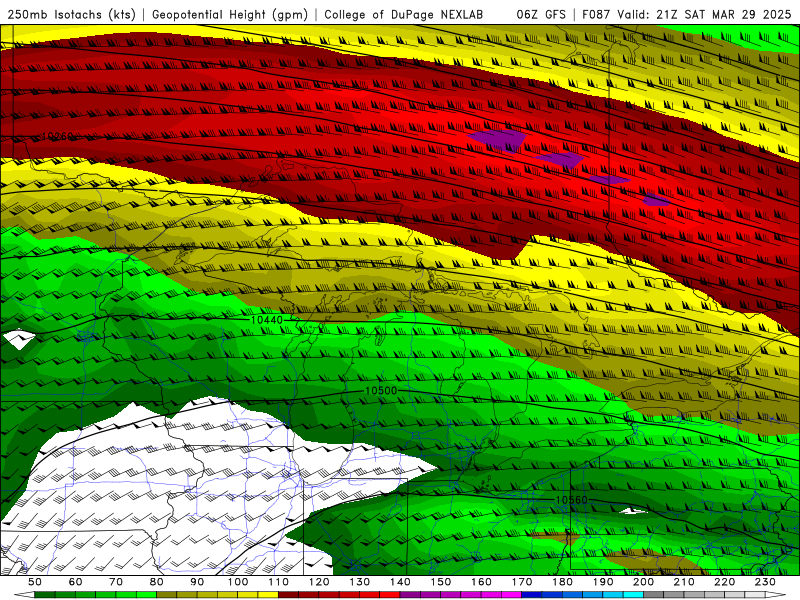Image resolution: width=800 pixels, height=600 pixels.
Task: Click the 60 value on color scale
Action: (75, 582)
